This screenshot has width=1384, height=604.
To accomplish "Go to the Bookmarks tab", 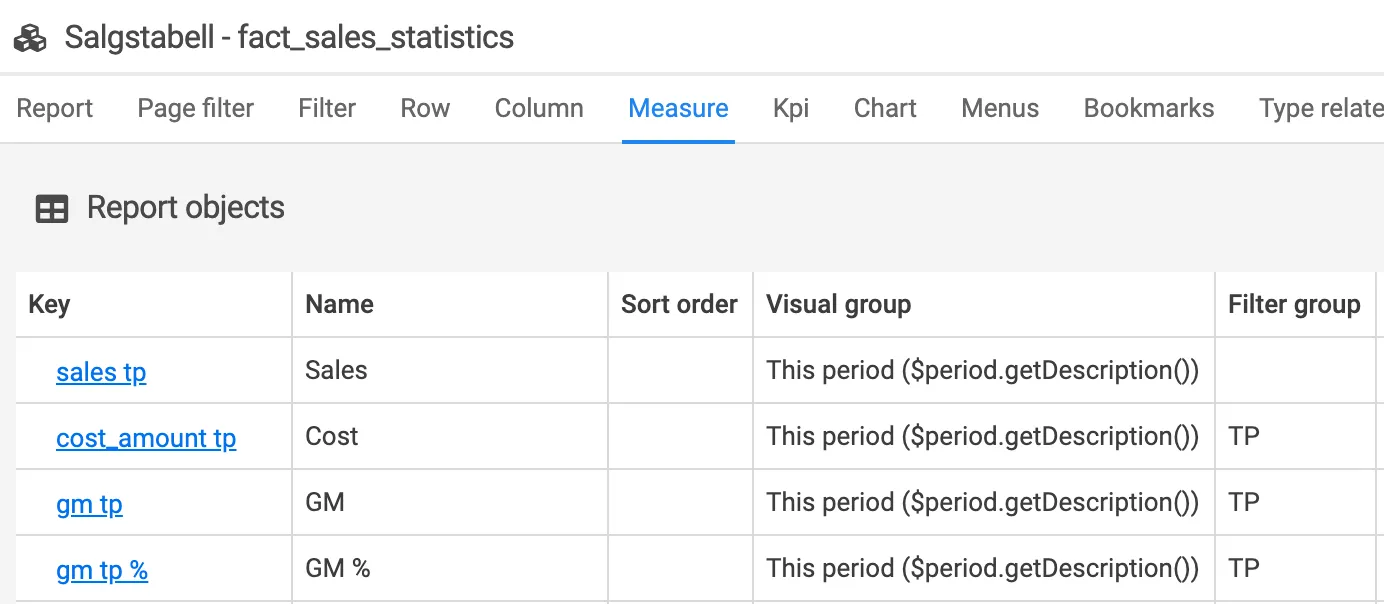I will (x=1149, y=108).
